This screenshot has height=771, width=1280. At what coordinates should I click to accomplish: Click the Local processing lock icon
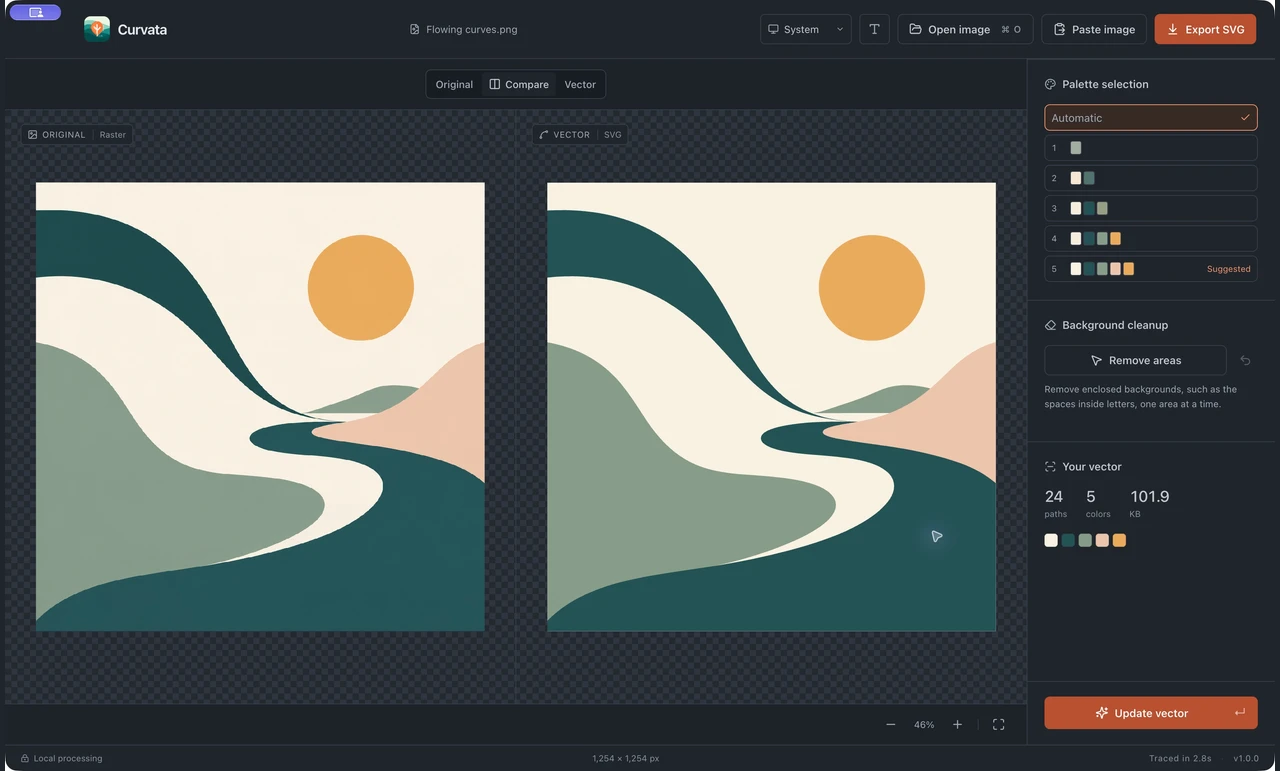[x=25, y=758]
